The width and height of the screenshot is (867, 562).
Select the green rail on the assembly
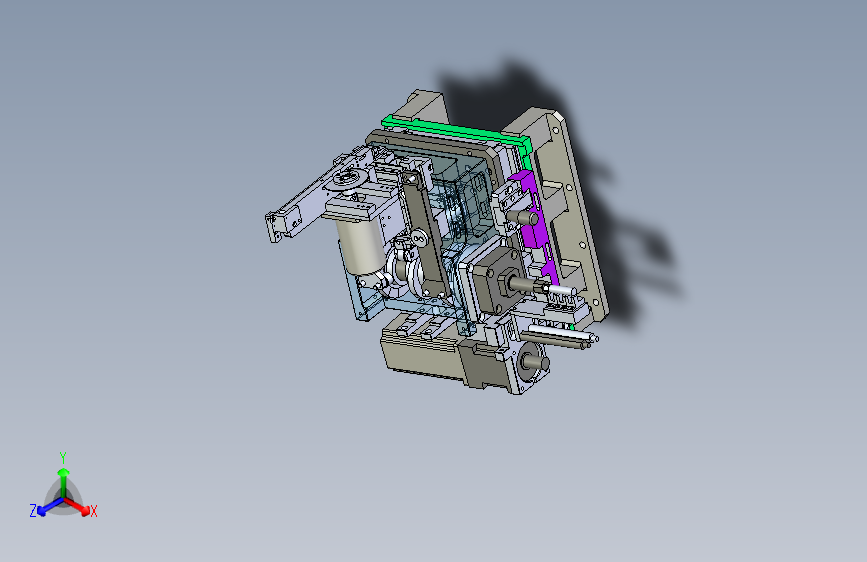457,132
